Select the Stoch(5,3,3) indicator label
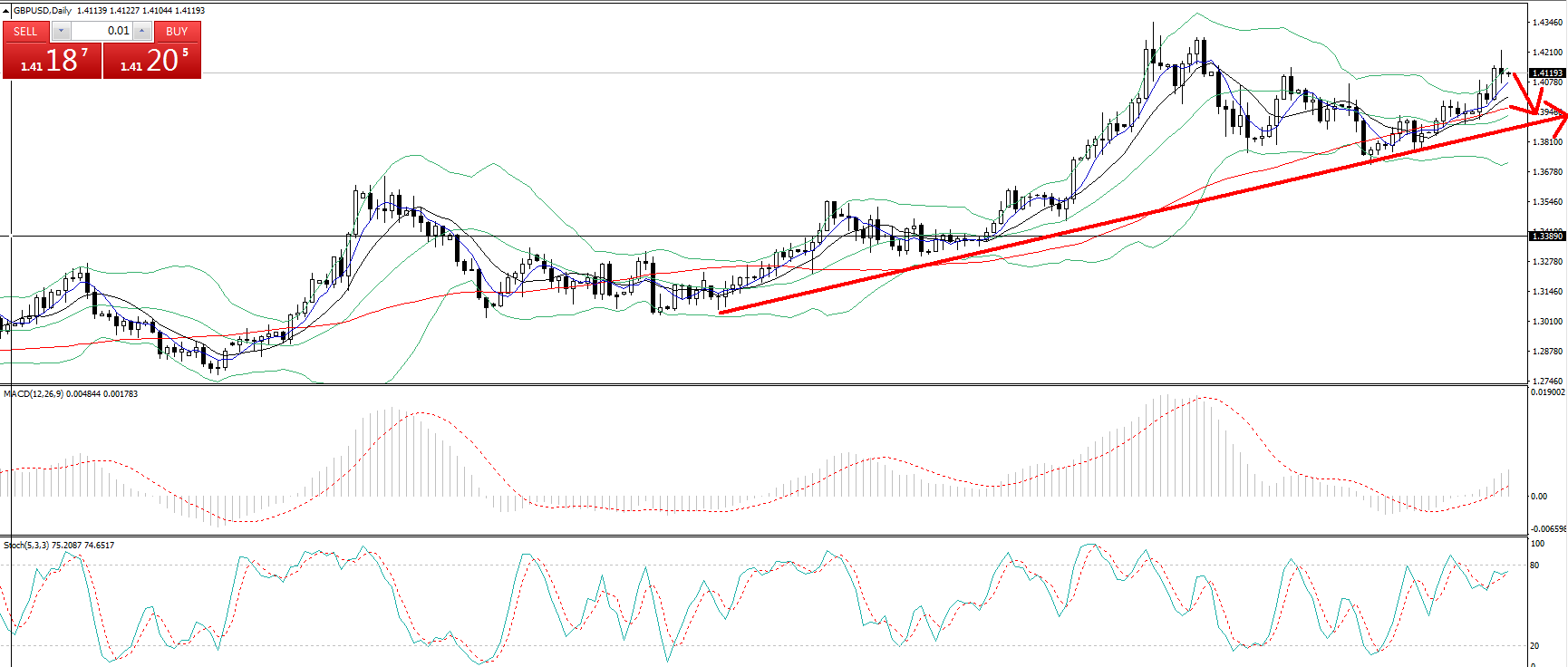The width and height of the screenshot is (1568, 667). click(26, 546)
